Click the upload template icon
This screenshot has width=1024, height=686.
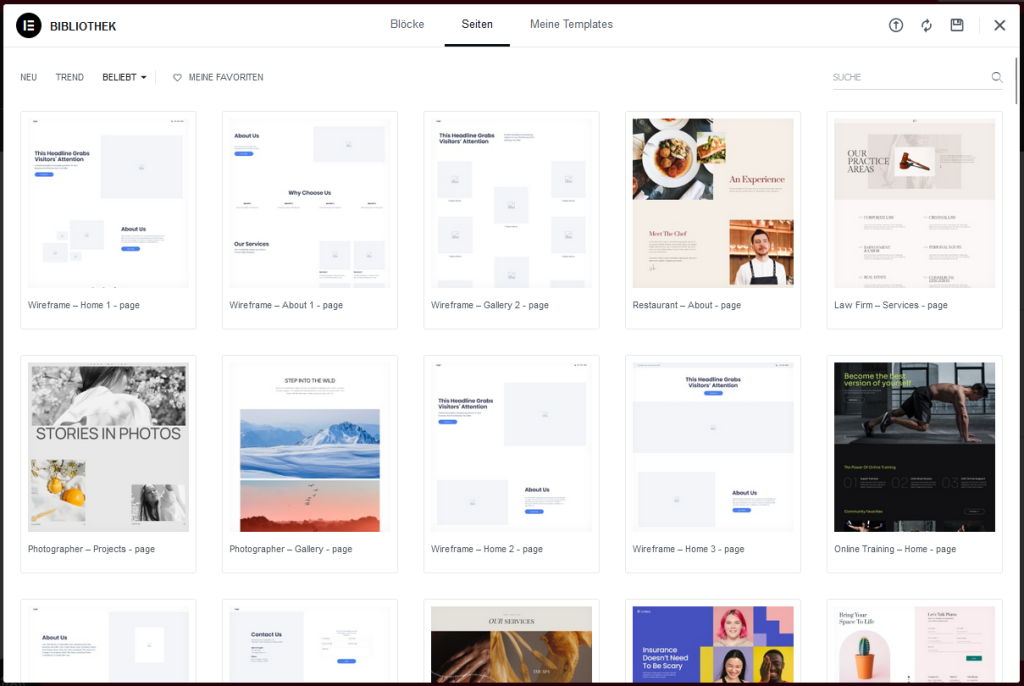coord(896,25)
